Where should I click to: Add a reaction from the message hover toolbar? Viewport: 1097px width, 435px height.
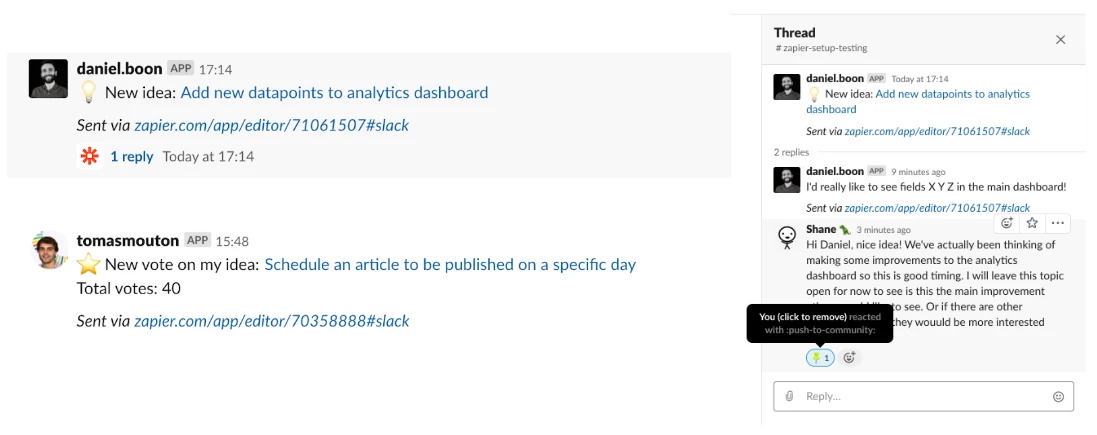coord(1007,223)
